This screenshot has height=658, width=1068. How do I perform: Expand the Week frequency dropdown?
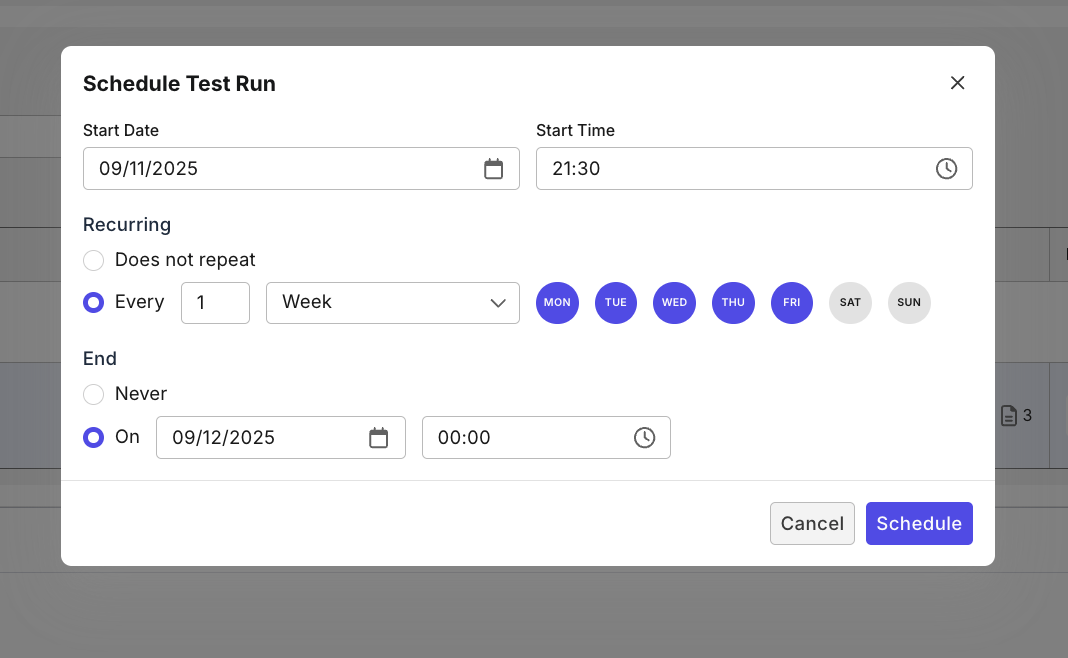tap(392, 302)
